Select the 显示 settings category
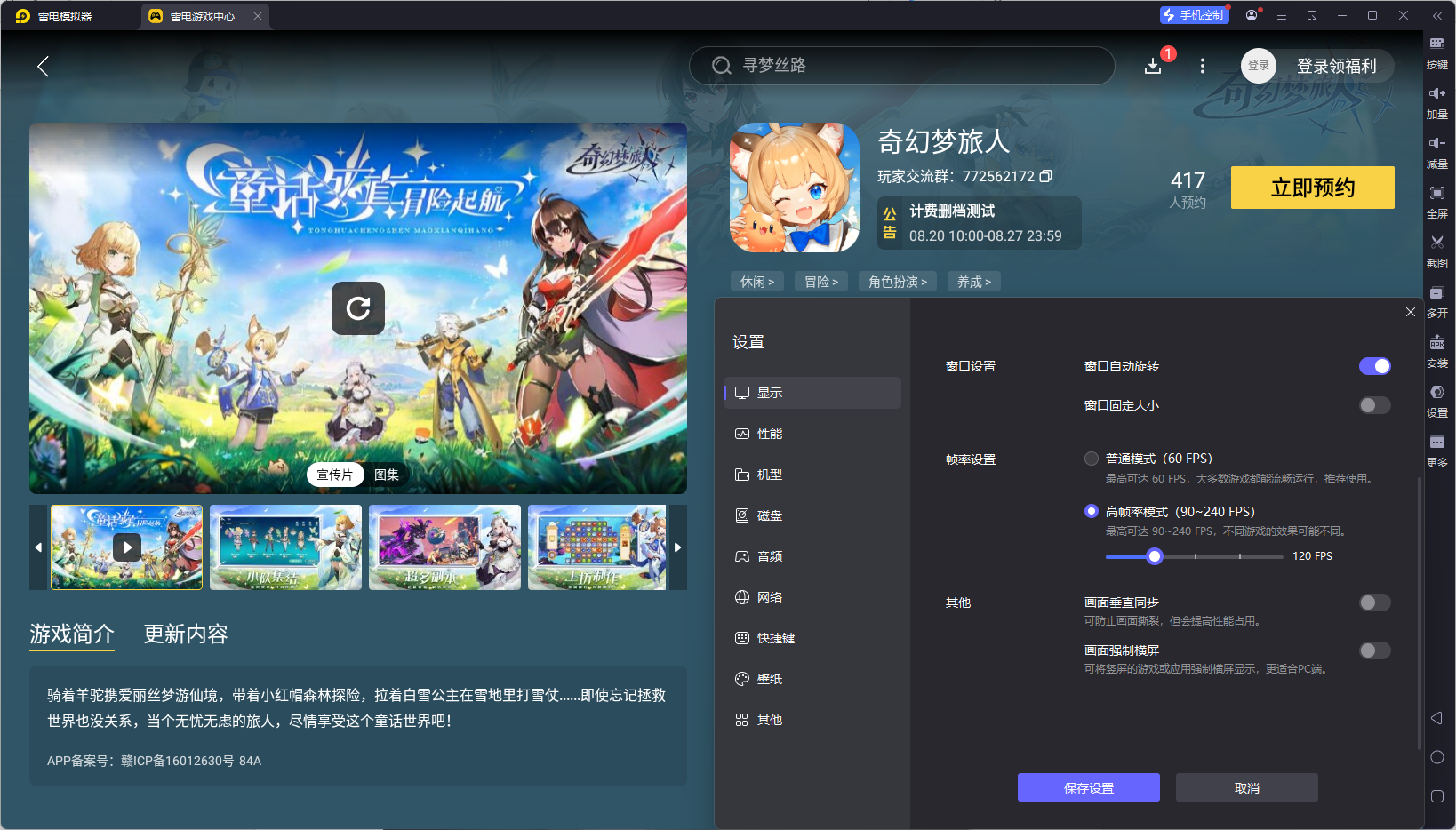The width and height of the screenshot is (1456, 830). (x=812, y=393)
